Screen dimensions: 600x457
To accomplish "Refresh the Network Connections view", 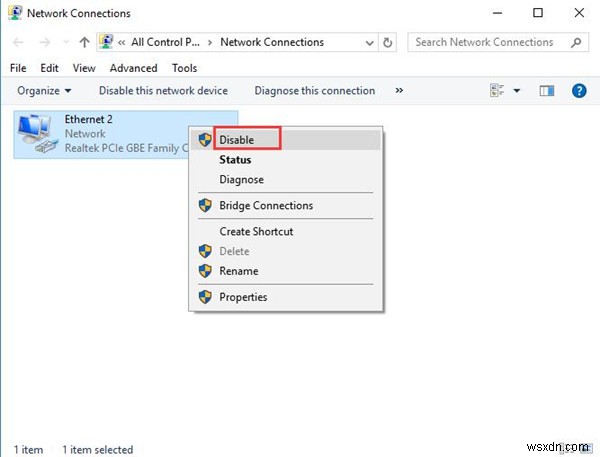I will [x=388, y=43].
